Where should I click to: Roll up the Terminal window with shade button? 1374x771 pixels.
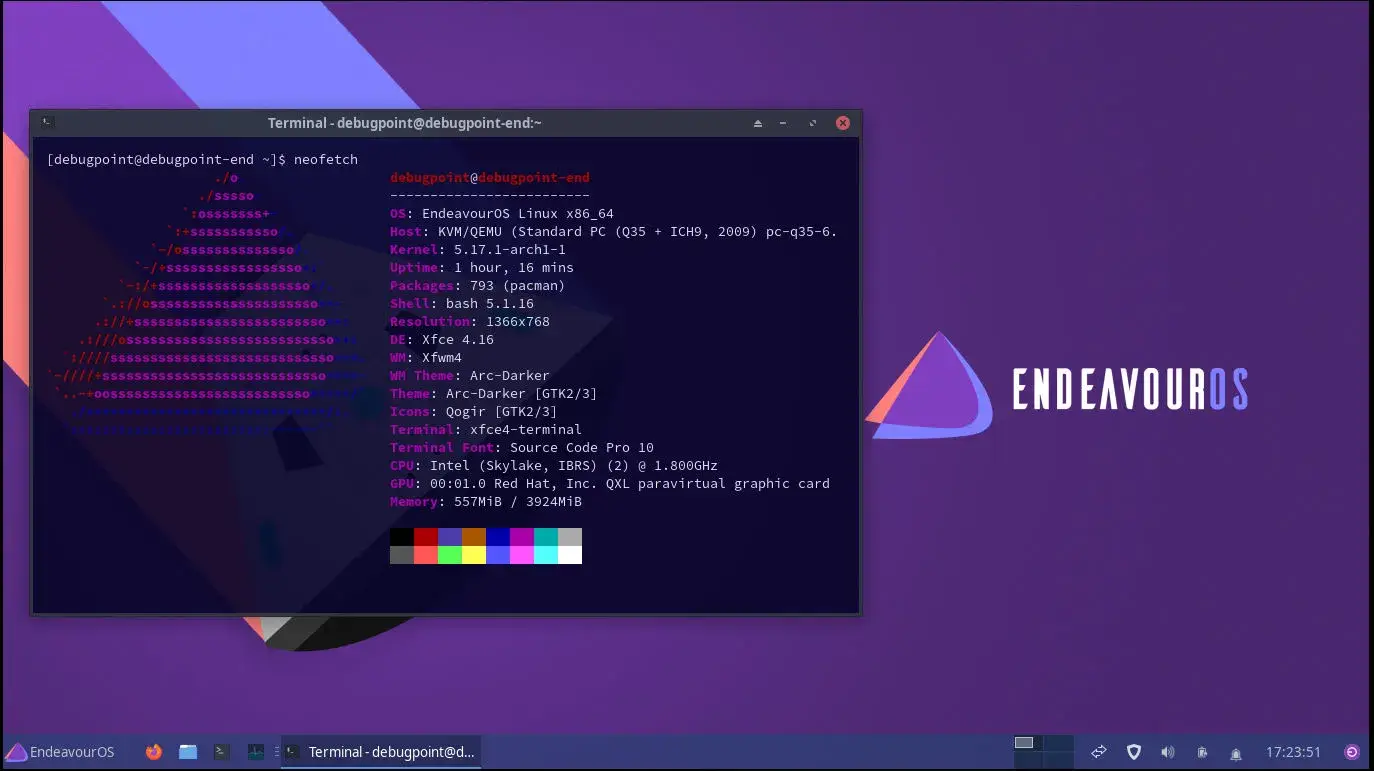tap(757, 123)
